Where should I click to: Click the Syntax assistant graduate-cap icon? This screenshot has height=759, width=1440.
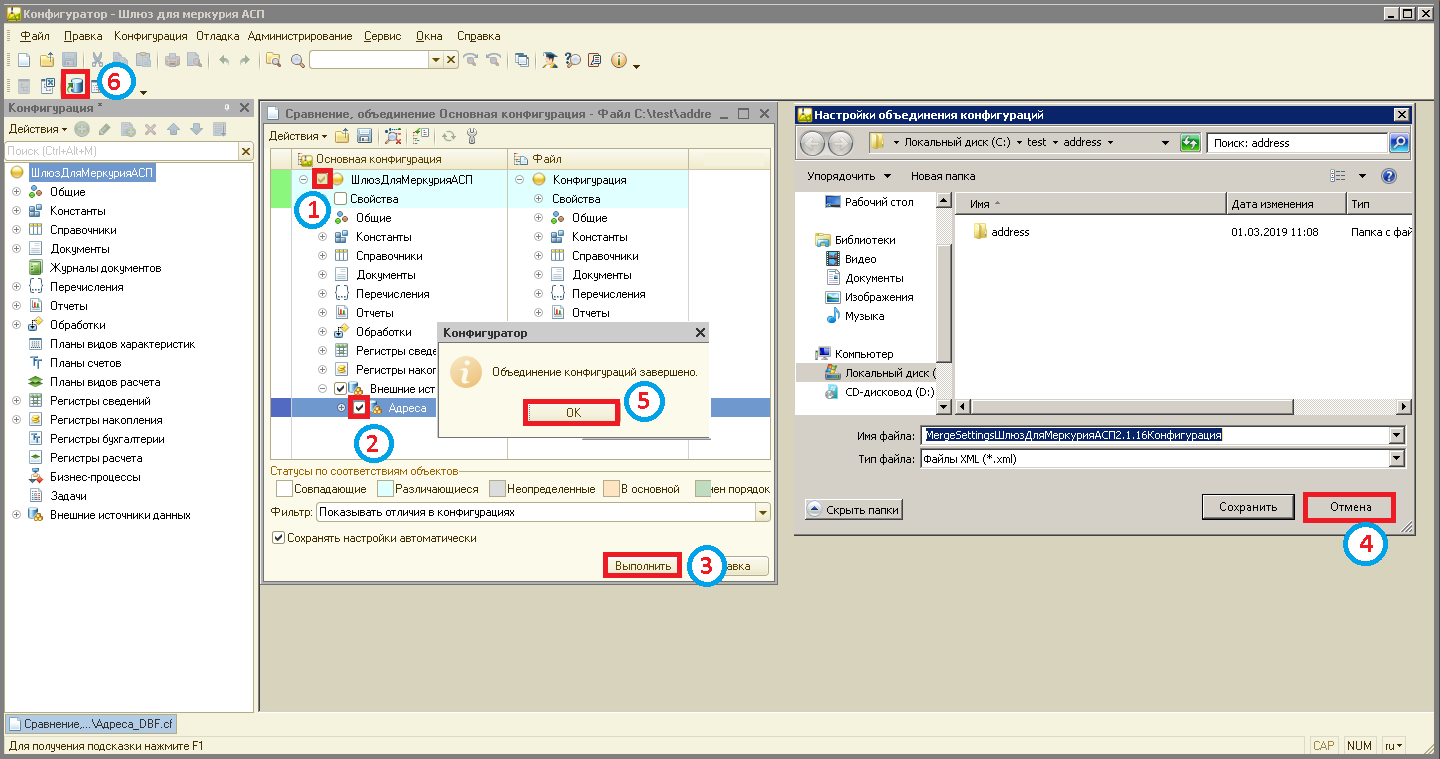(550, 60)
